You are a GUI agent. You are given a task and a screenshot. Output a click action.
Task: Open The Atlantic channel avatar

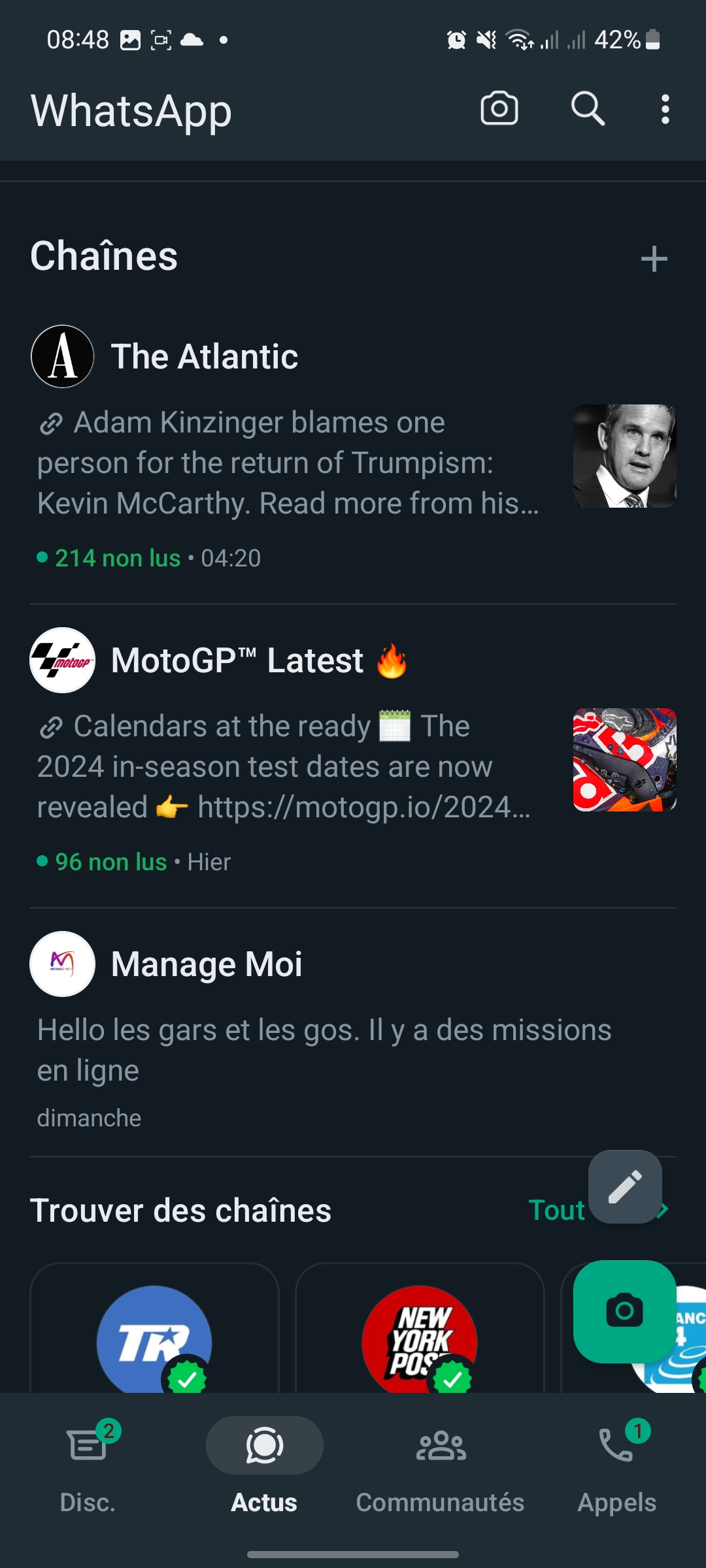pyautogui.click(x=63, y=357)
